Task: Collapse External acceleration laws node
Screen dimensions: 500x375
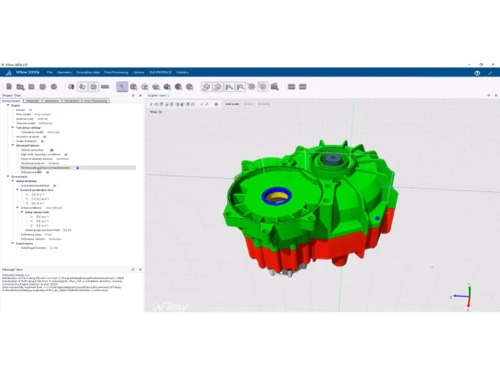Action: (x=17, y=190)
